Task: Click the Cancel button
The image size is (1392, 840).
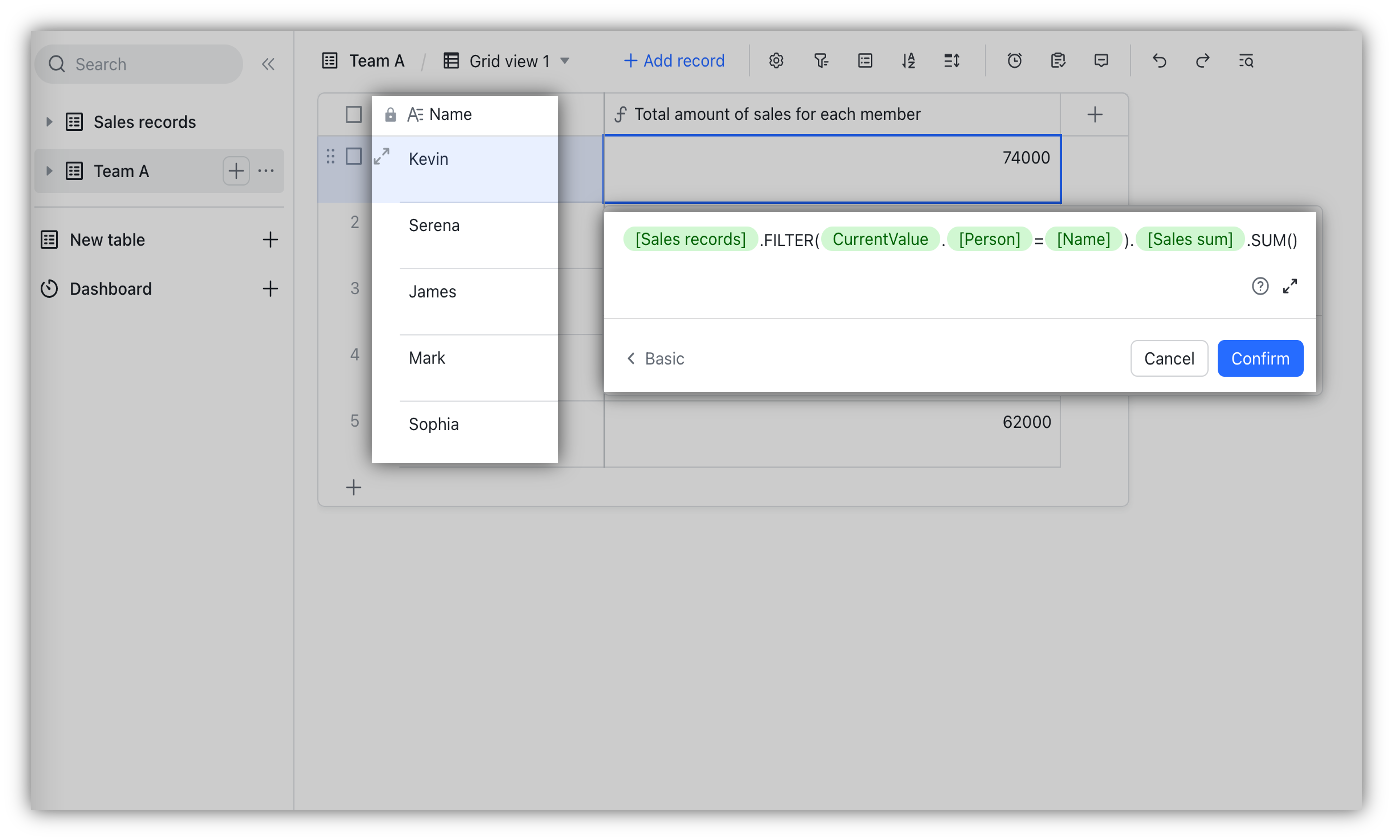Action: click(x=1169, y=359)
